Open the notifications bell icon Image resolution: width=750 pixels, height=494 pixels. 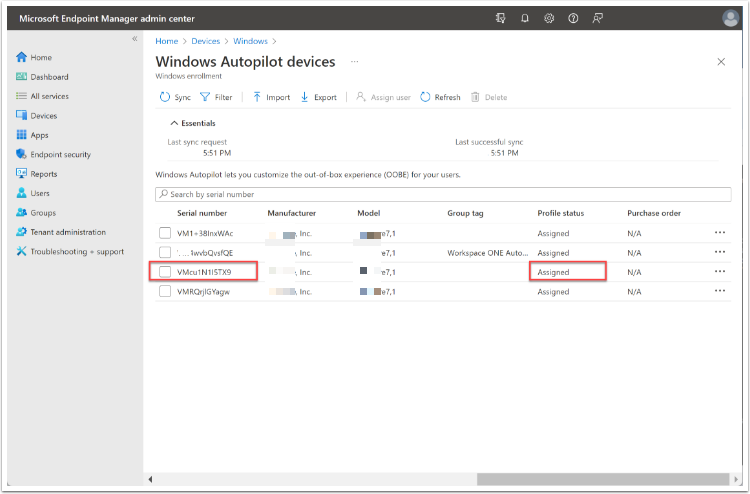(x=525, y=18)
